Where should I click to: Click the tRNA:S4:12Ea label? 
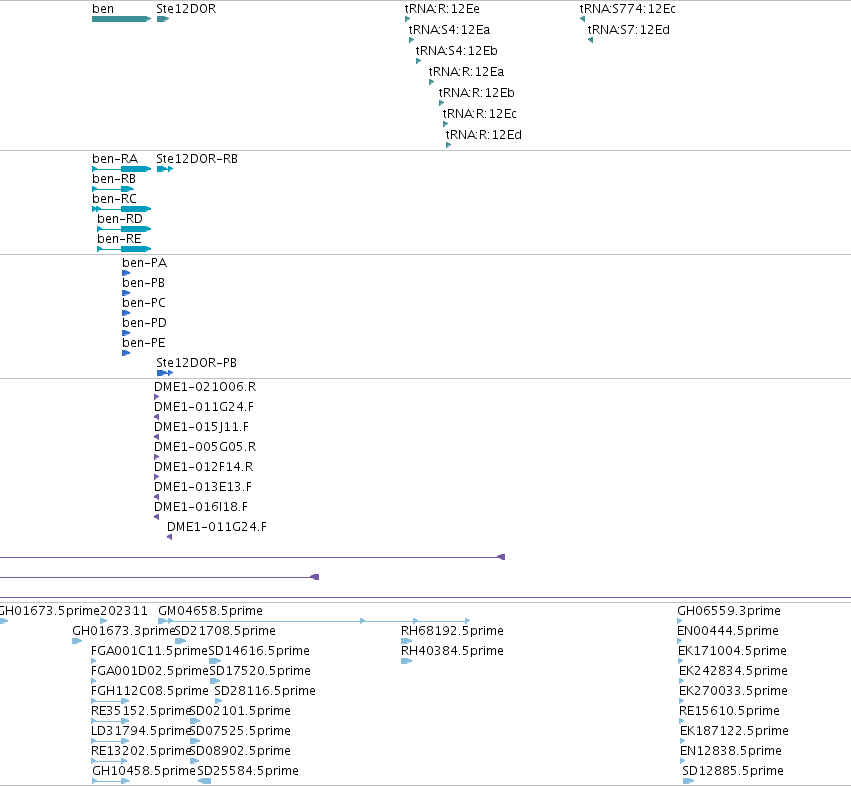tap(449, 30)
